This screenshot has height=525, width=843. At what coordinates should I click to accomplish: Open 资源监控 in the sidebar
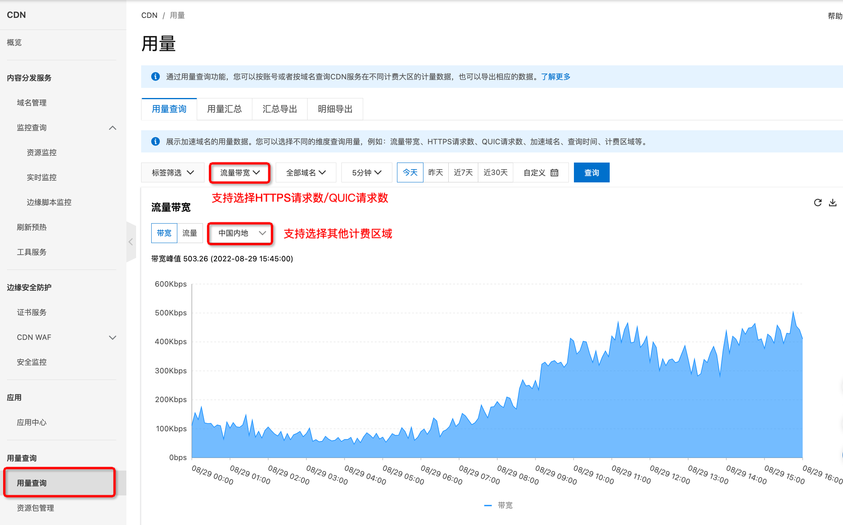[41, 153]
